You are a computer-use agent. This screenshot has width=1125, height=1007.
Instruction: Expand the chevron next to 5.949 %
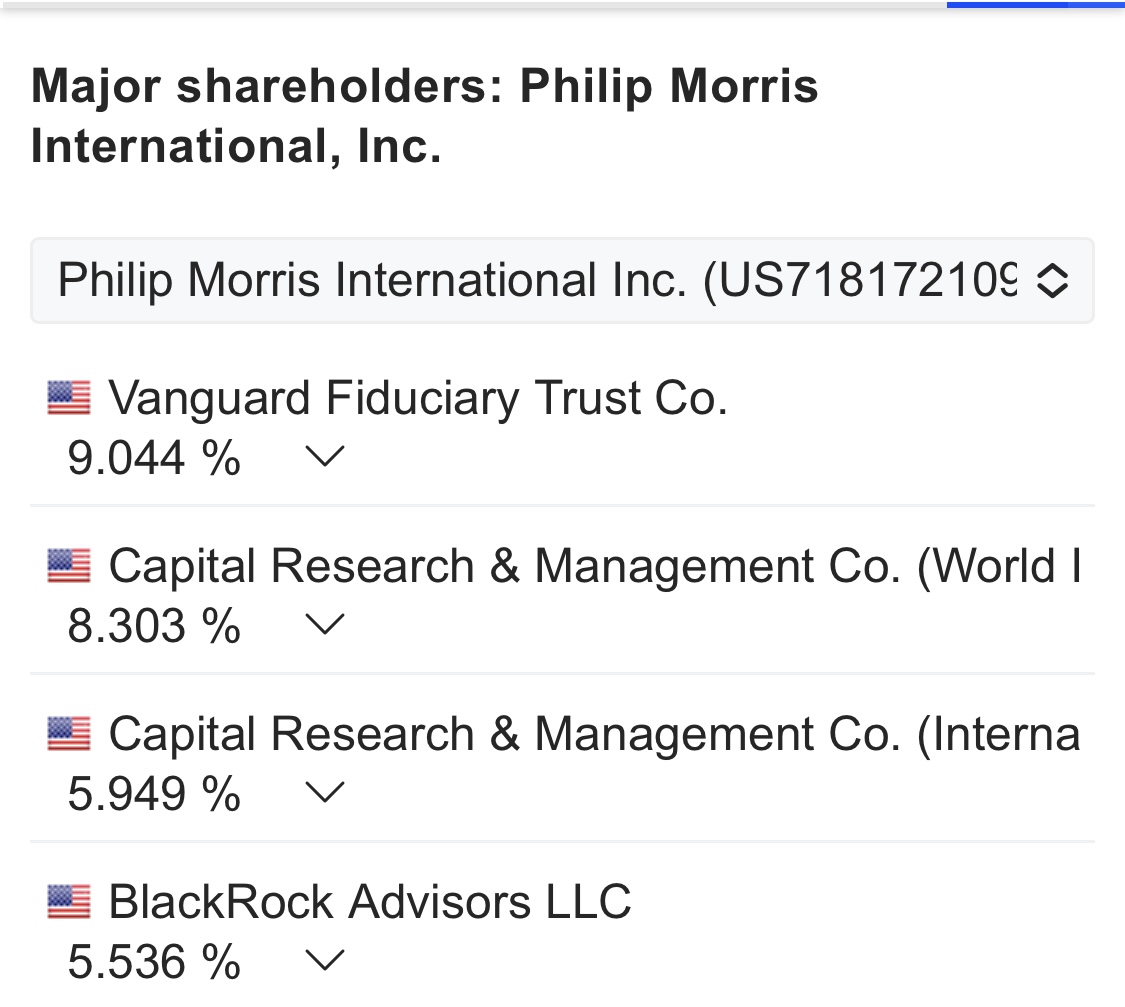[x=324, y=794]
